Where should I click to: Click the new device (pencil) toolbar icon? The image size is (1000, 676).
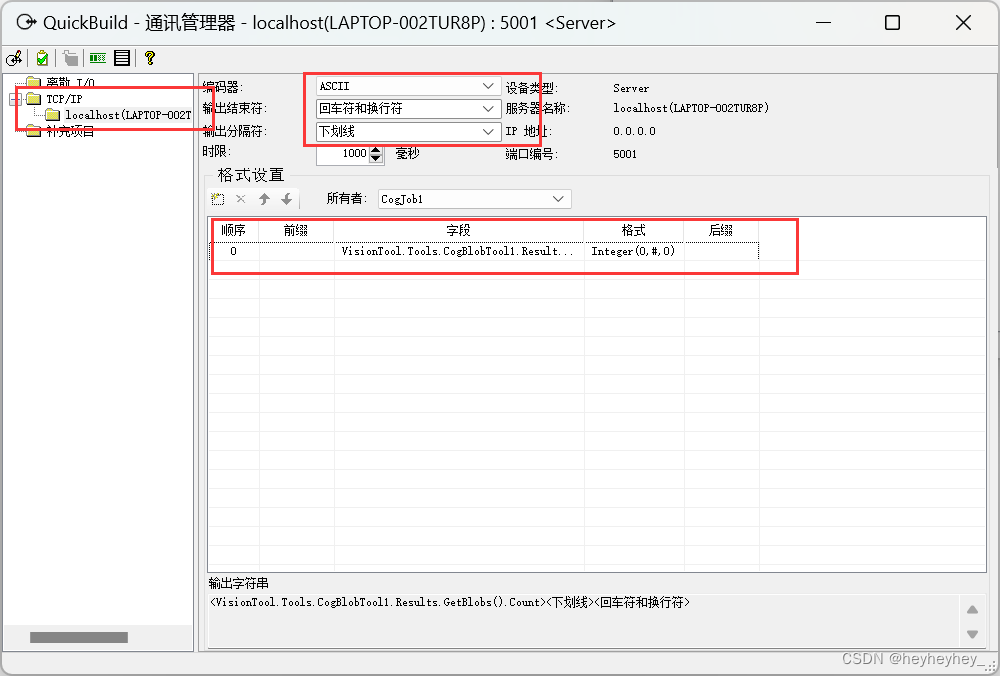click(14, 58)
